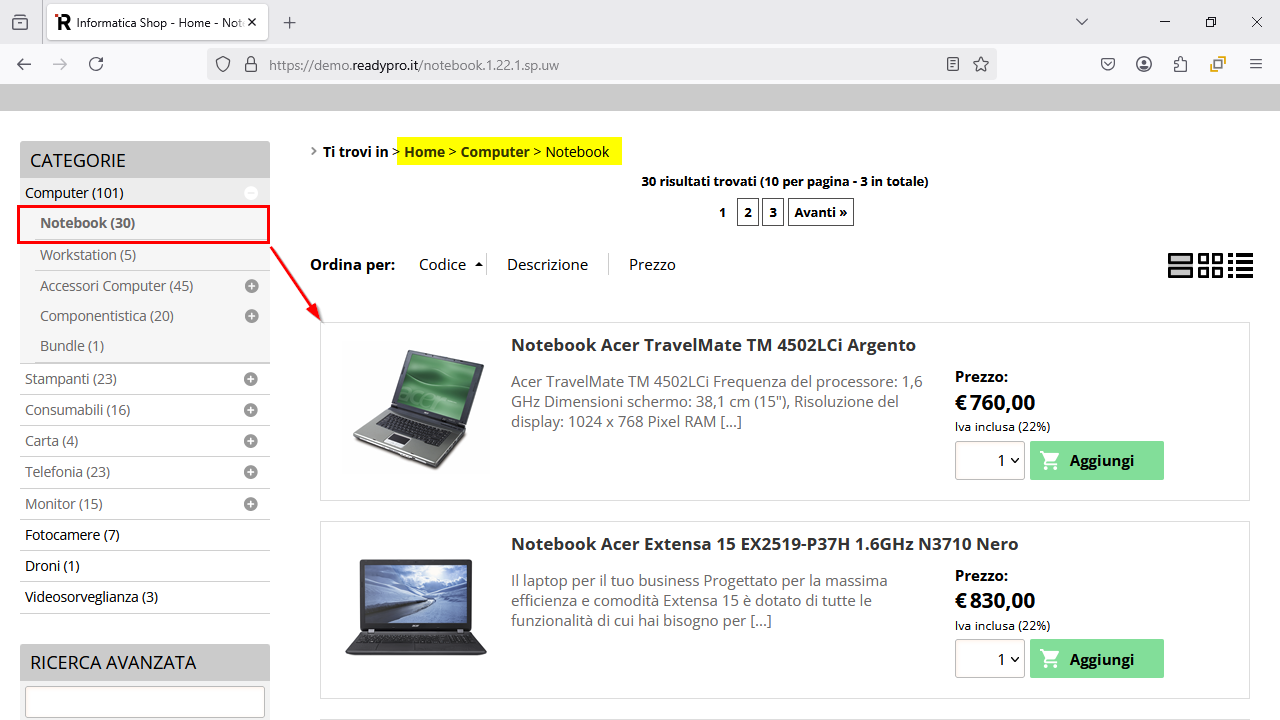
Task: Collapse the Computer category
Action: coord(251,193)
